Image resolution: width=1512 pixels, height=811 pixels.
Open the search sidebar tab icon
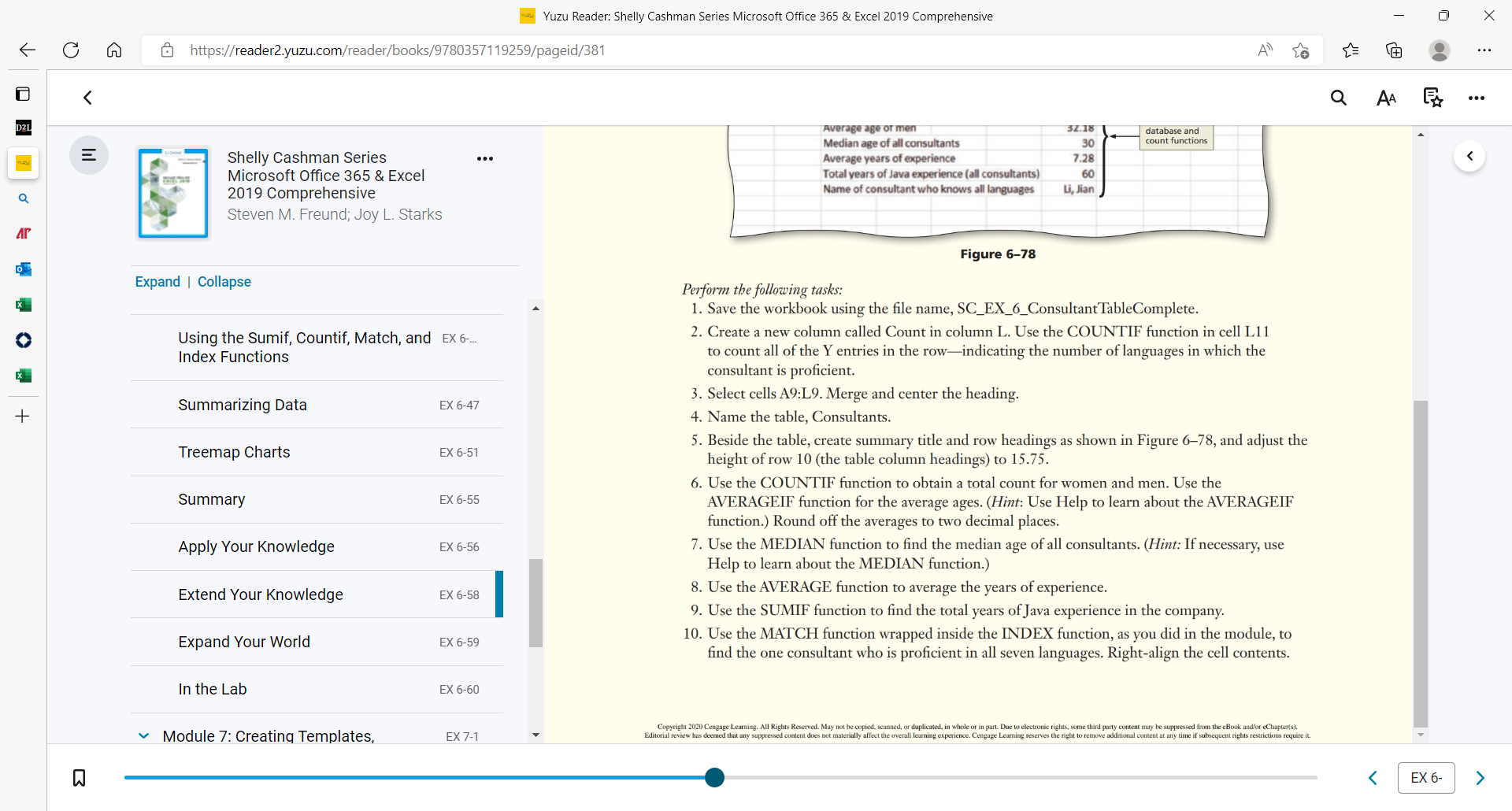(24, 198)
